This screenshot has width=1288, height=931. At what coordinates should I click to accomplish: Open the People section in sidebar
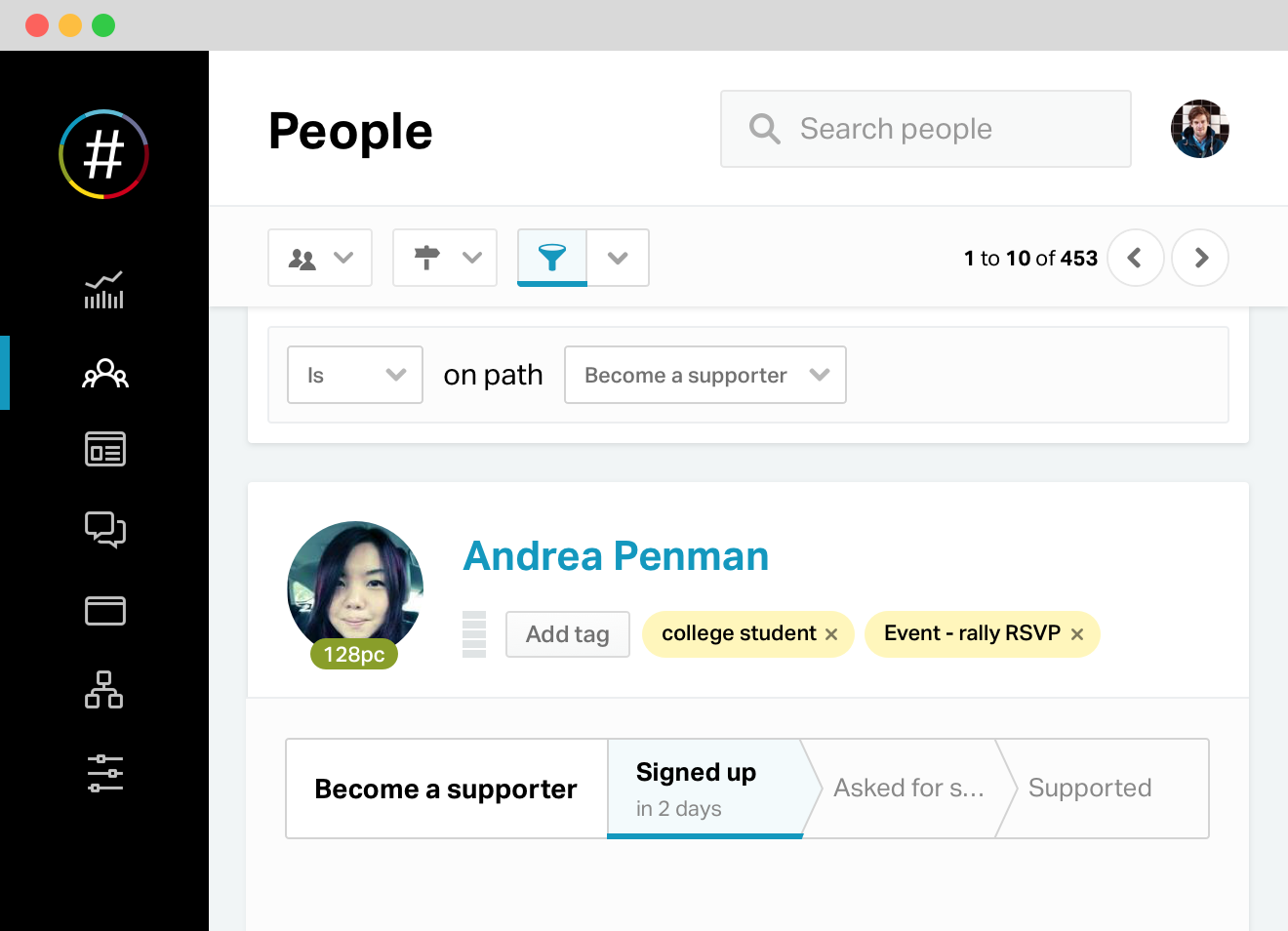tap(104, 373)
